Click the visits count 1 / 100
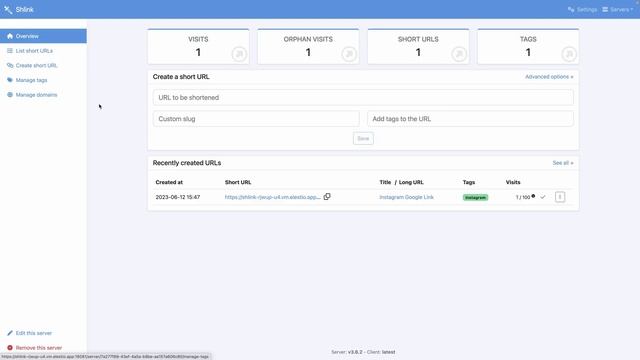The width and height of the screenshot is (640, 360). (522, 198)
